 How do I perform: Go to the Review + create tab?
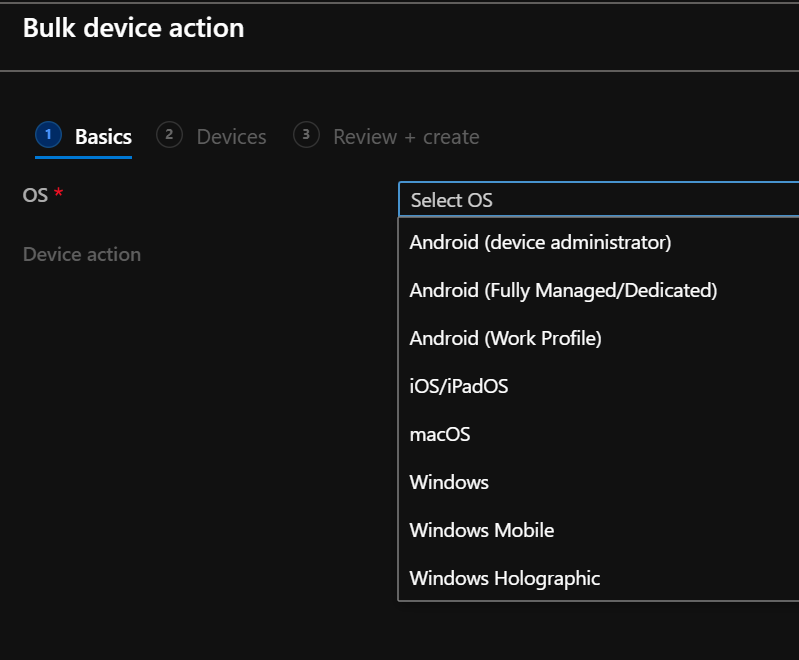click(x=405, y=137)
